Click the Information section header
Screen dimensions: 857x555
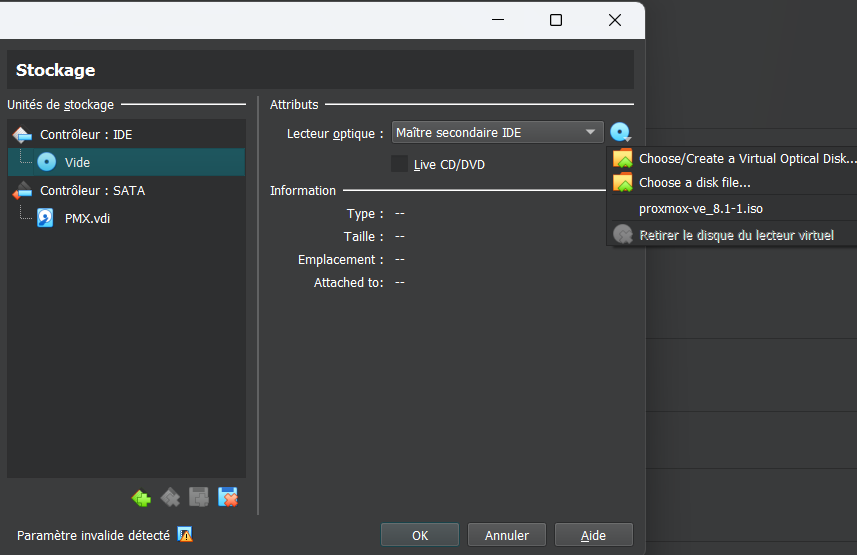(x=303, y=191)
